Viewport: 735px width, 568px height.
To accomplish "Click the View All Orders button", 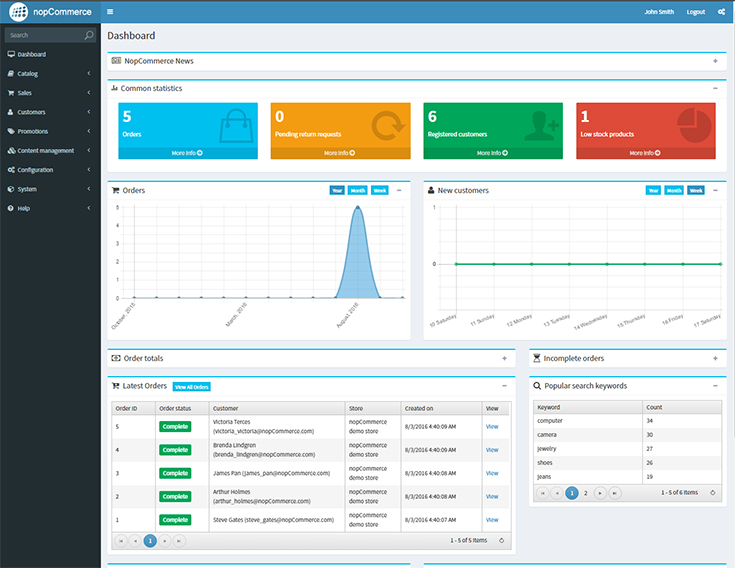I will click(192, 387).
